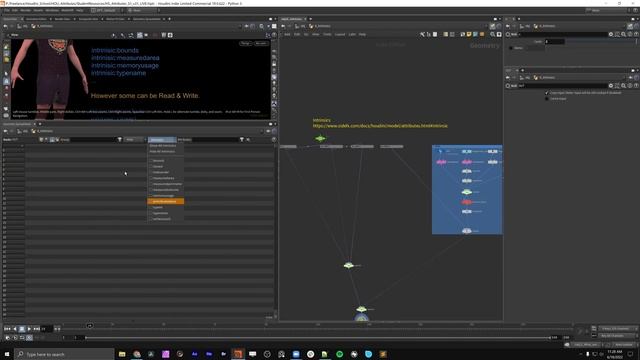640x360 pixels.
Task: Click the group filter funnel icon in spreadsheet
Action: (x=120, y=140)
